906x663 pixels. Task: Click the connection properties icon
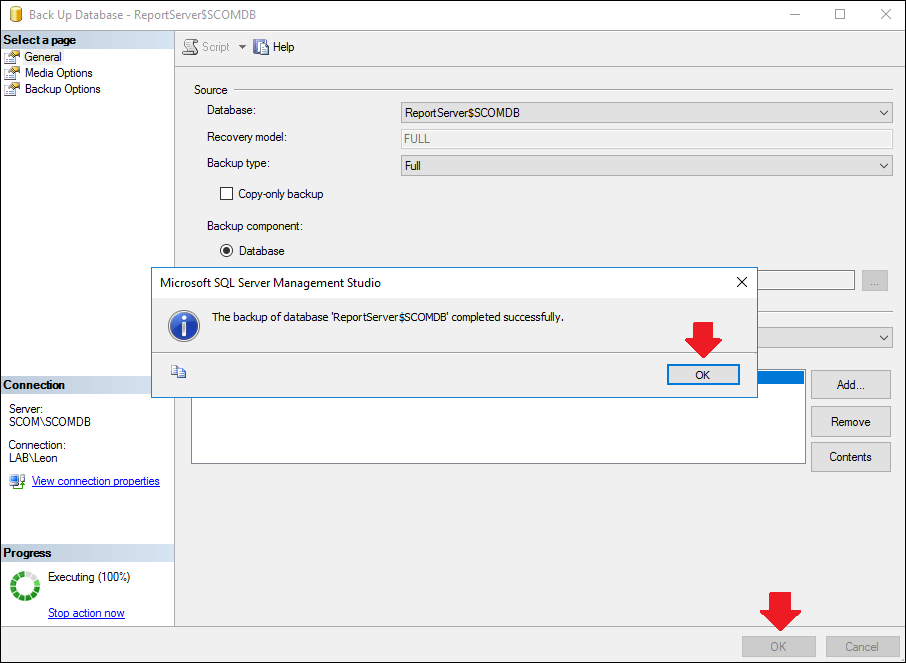click(x=17, y=481)
